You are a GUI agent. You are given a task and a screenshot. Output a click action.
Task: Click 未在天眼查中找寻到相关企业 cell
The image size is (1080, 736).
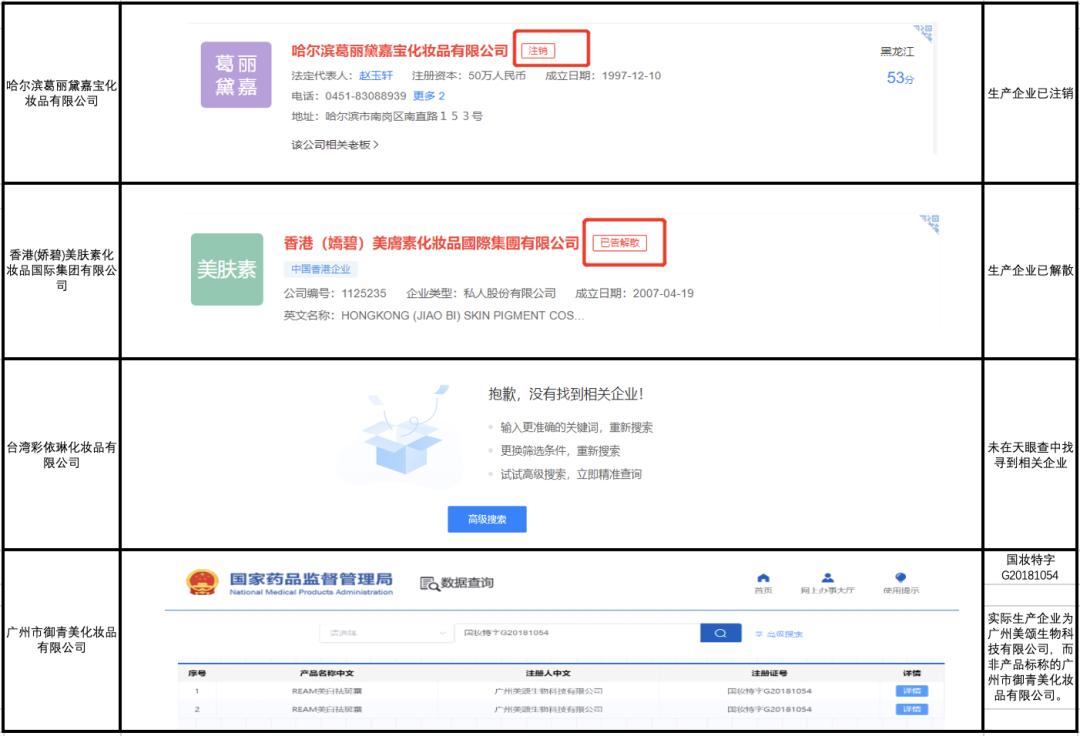[1030, 454]
